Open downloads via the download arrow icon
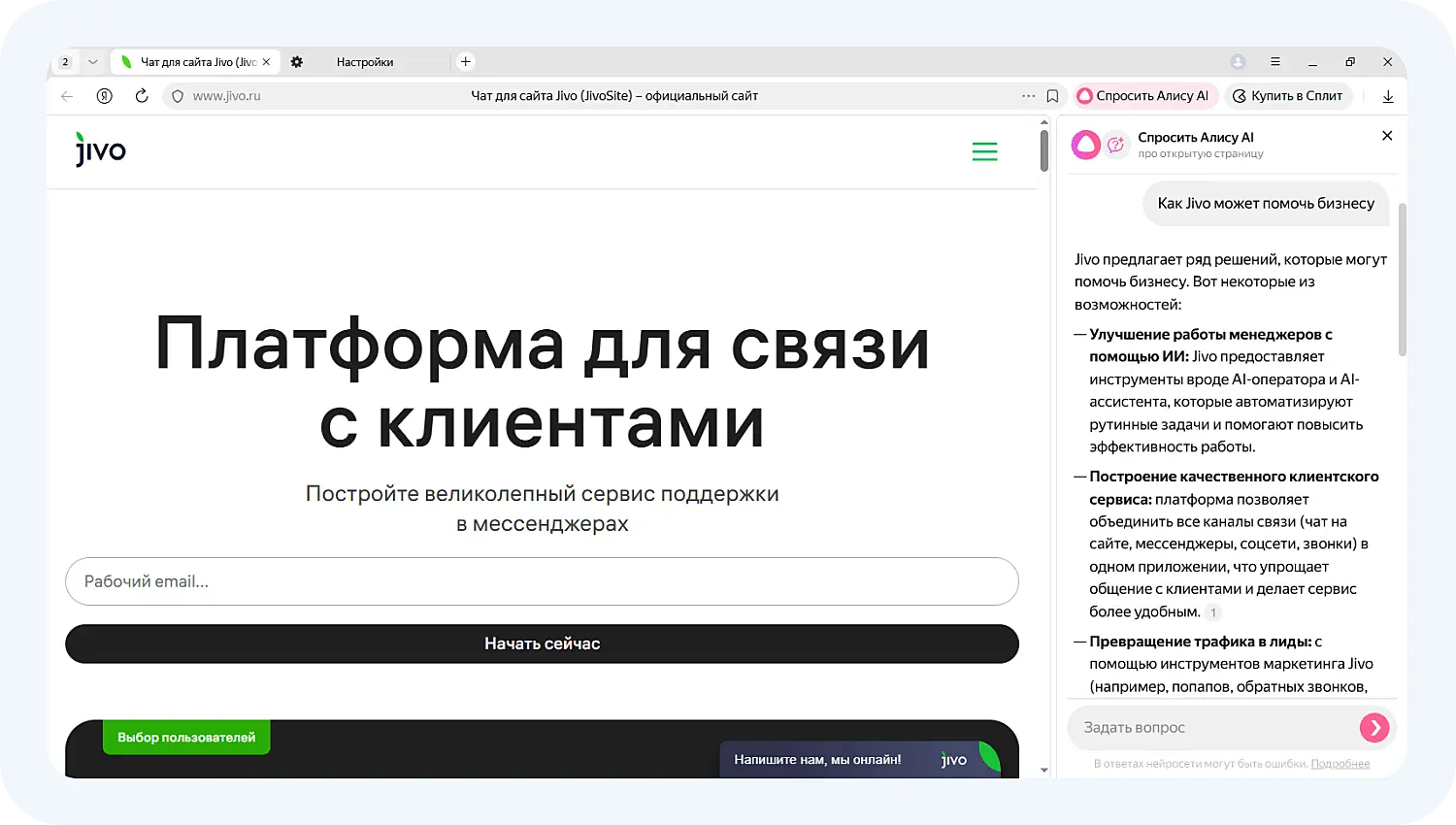The height and width of the screenshot is (825, 1456). (1388, 96)
